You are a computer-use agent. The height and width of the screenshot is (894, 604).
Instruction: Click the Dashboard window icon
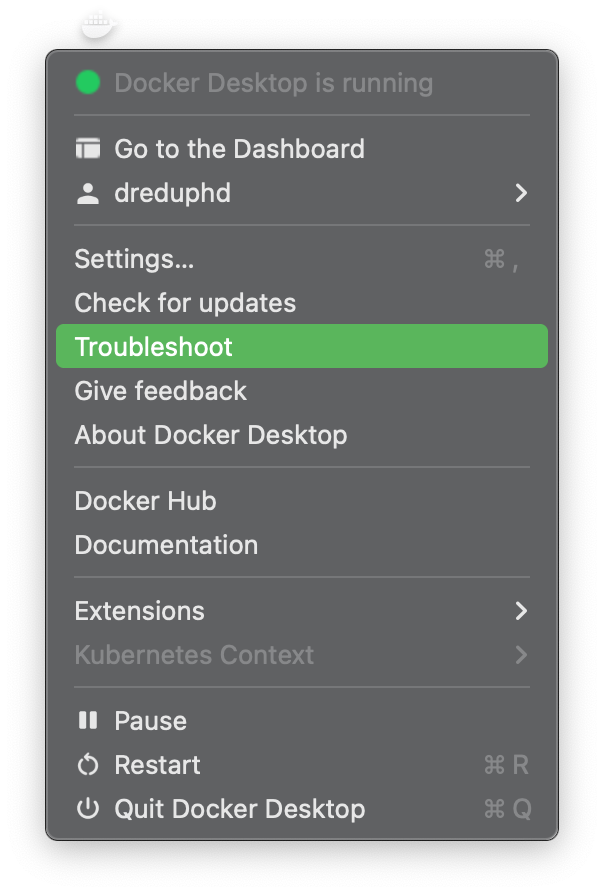pyautogui.click(x=88, y=149)
